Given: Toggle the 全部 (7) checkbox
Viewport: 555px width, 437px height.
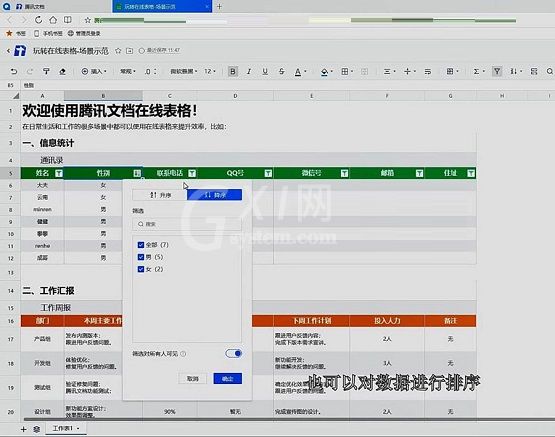Looking at the screenshot, I should coord(141,245).
